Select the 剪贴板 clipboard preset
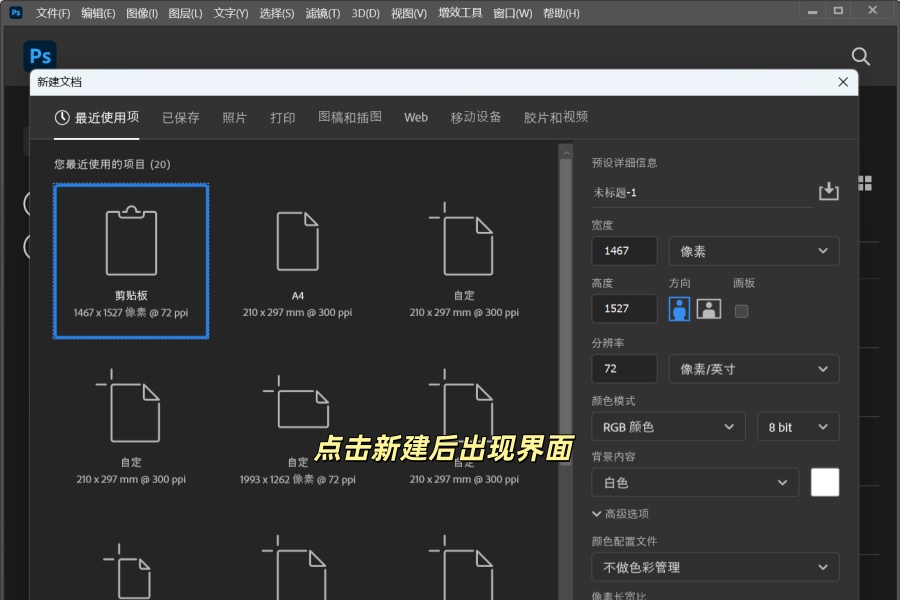Image resolution: width=900 pixels, height=600 pixels. (x=131, y=261)
